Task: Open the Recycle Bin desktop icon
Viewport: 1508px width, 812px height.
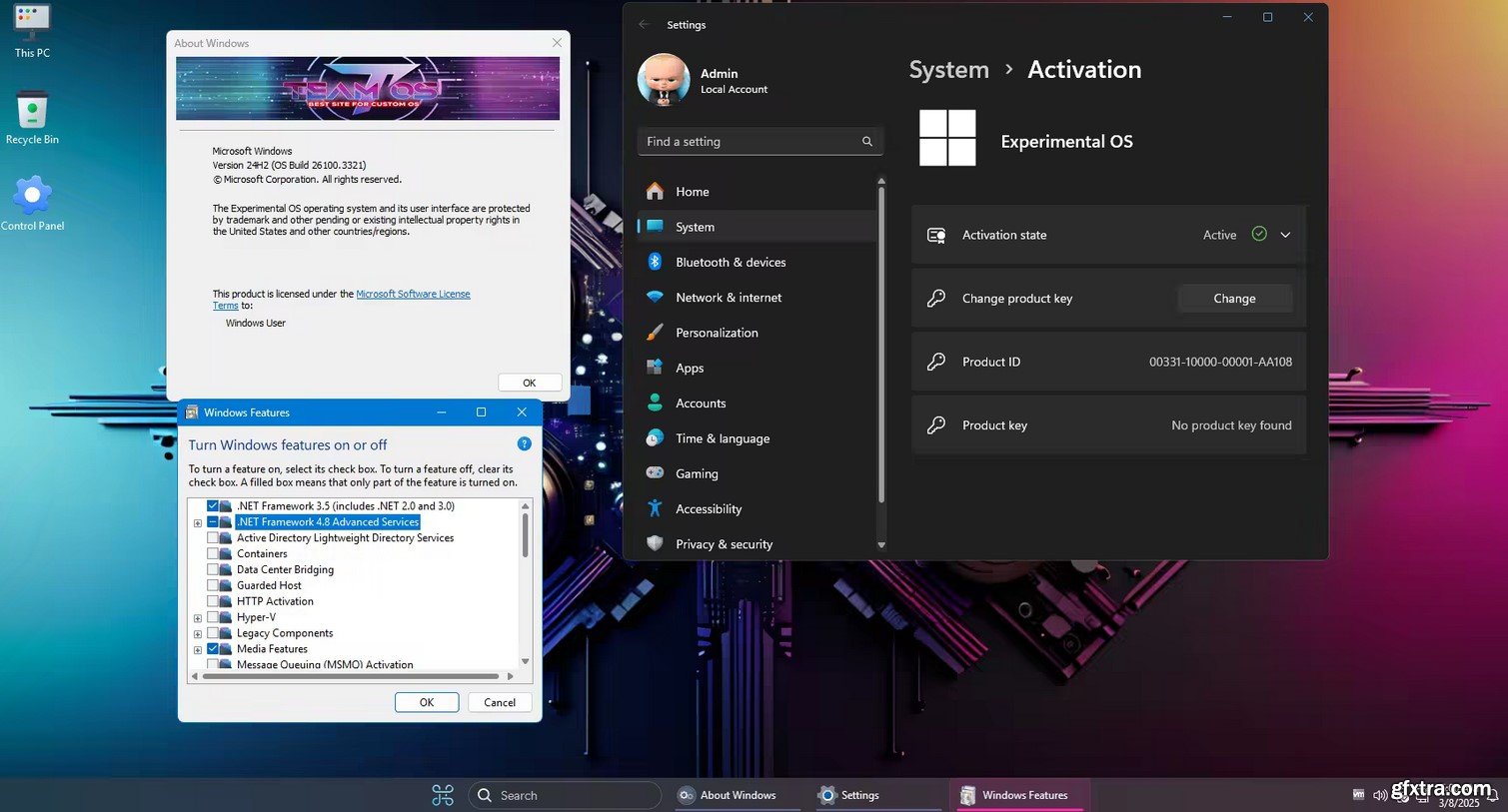Action: click(x=32, y=112)
